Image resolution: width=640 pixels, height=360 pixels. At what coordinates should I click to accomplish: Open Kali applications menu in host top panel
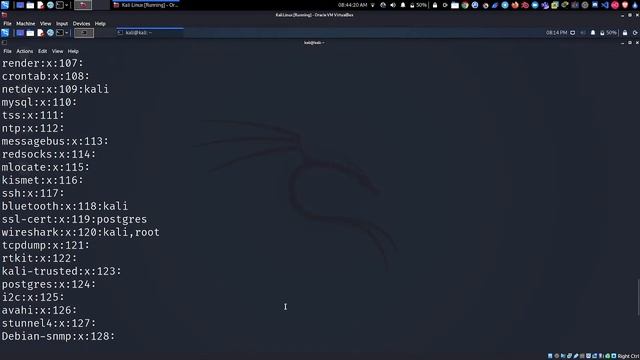click(x=5, y=5)
